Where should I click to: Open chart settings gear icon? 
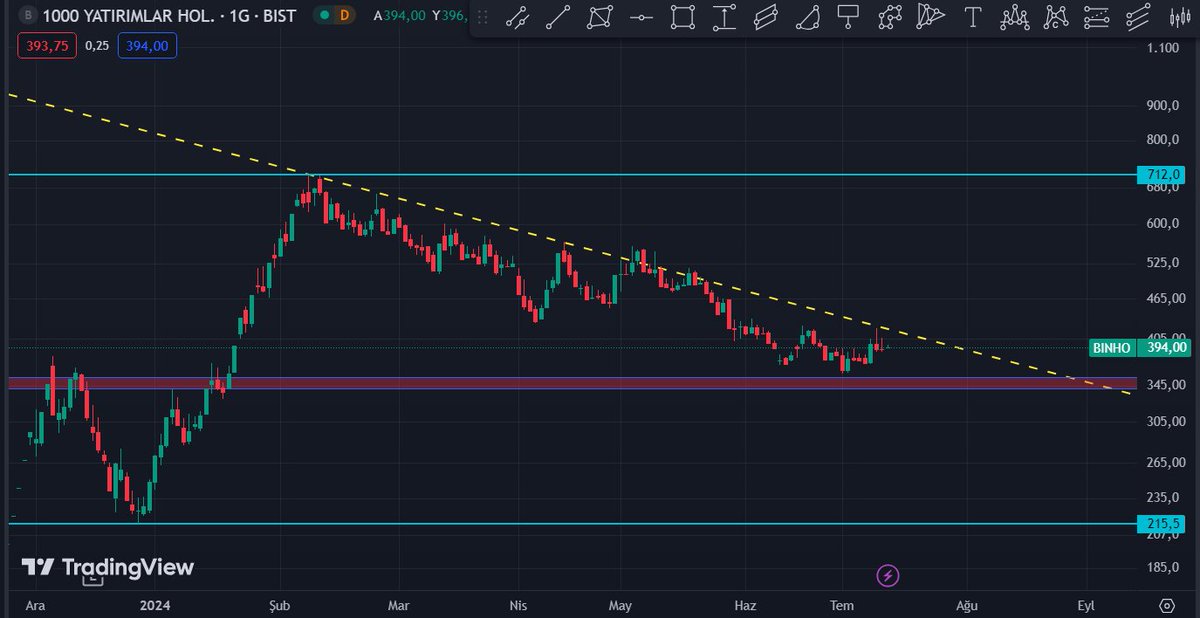1167,606
